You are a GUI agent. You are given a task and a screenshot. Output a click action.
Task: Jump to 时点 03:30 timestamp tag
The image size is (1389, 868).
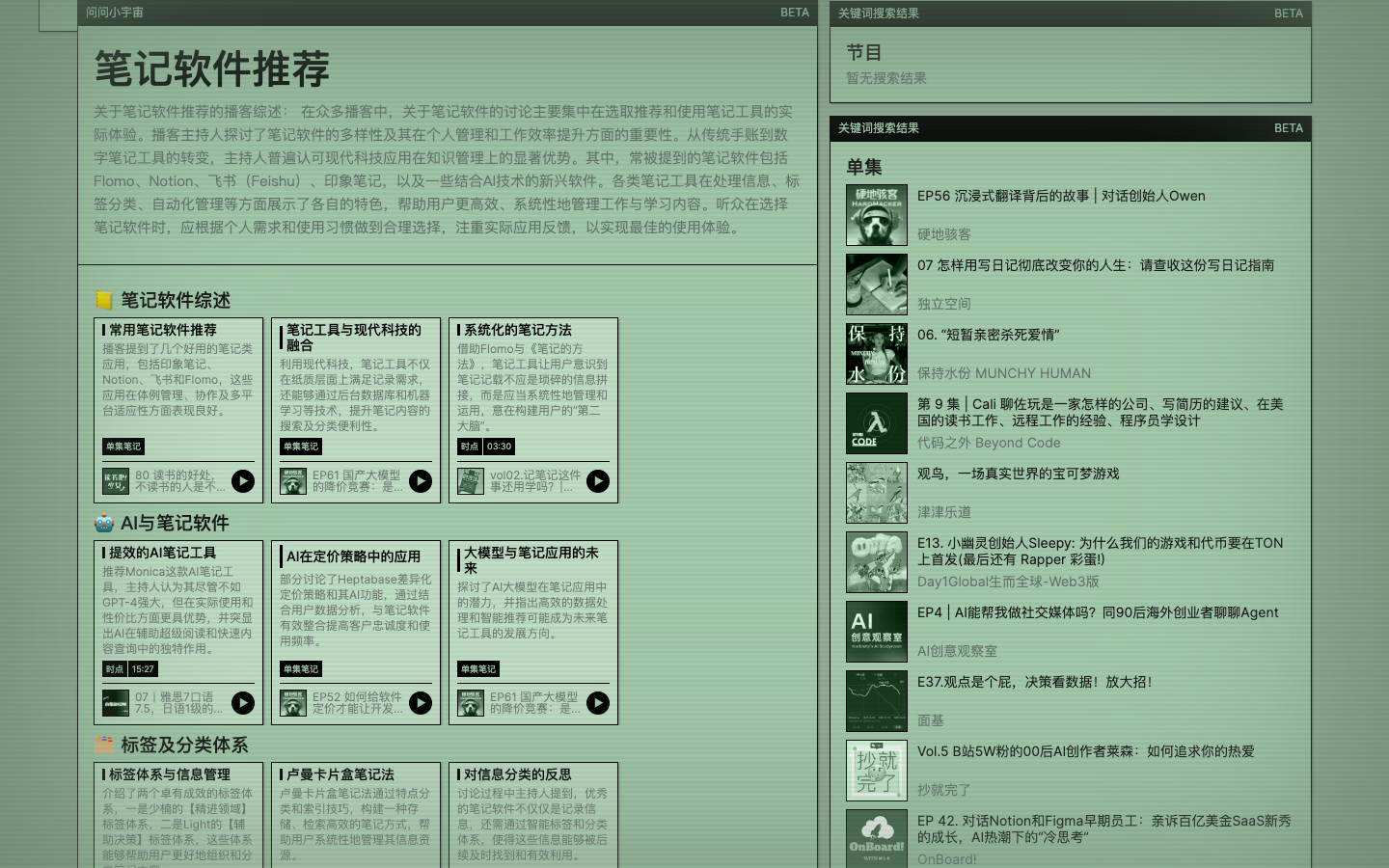click(486, 447)
